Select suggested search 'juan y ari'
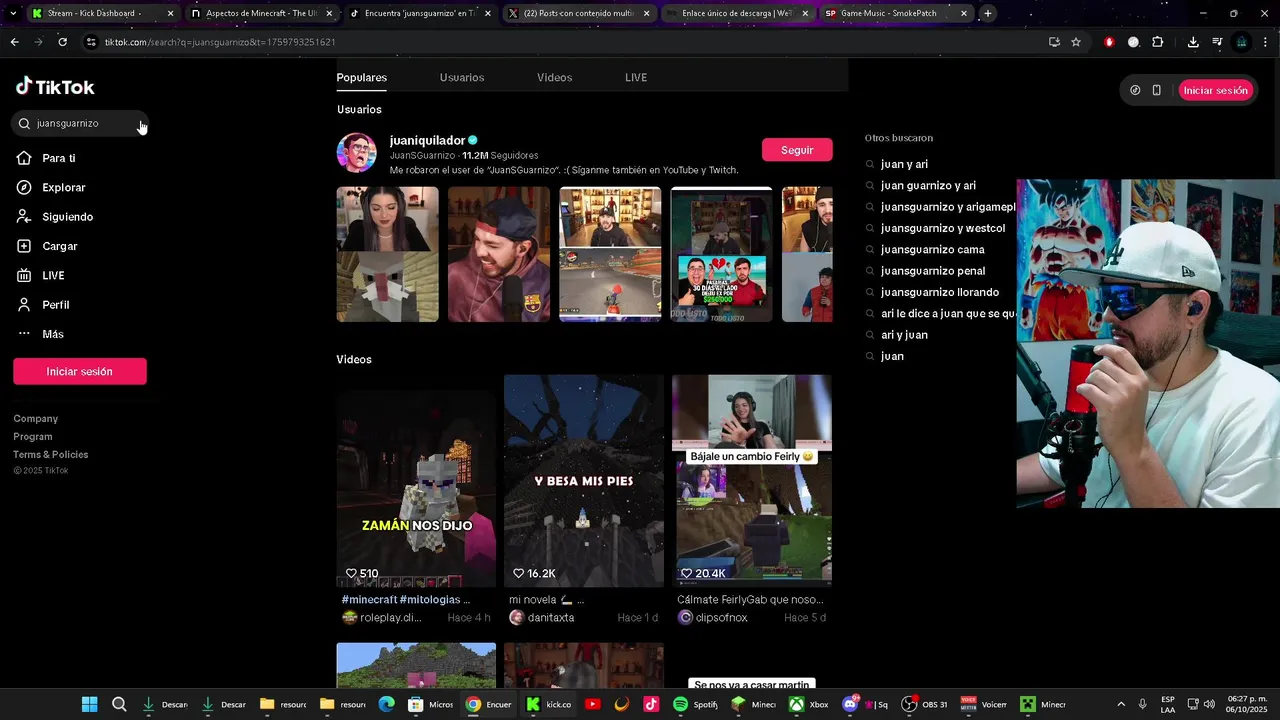This screenshot has width=1280, height=720. tap(904, 164)
